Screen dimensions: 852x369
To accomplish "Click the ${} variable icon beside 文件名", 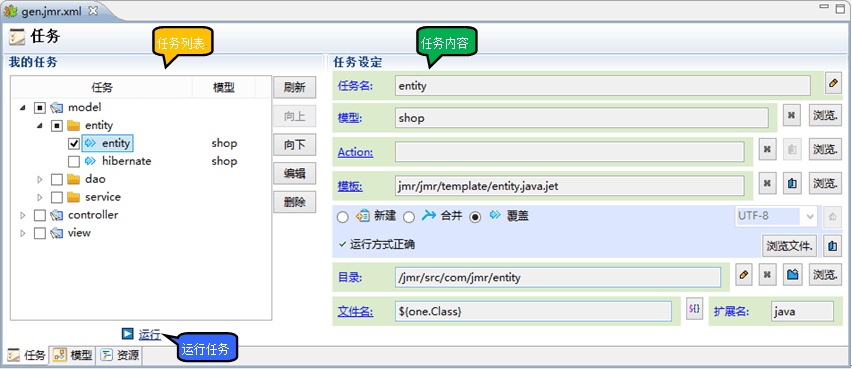I will click(x=694, y=309).
